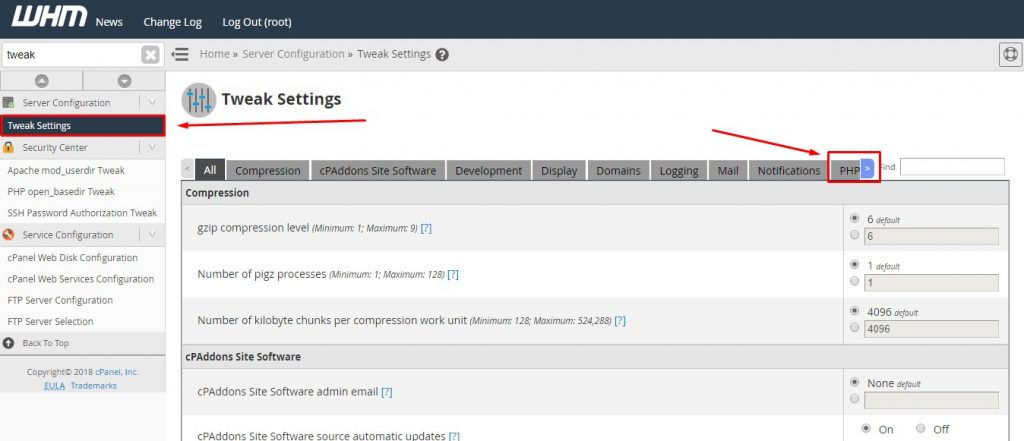Image resolution: width=1024 pixels, height=441 pixels.
Task: Open the Trademarks link
Action: point(93,386)
